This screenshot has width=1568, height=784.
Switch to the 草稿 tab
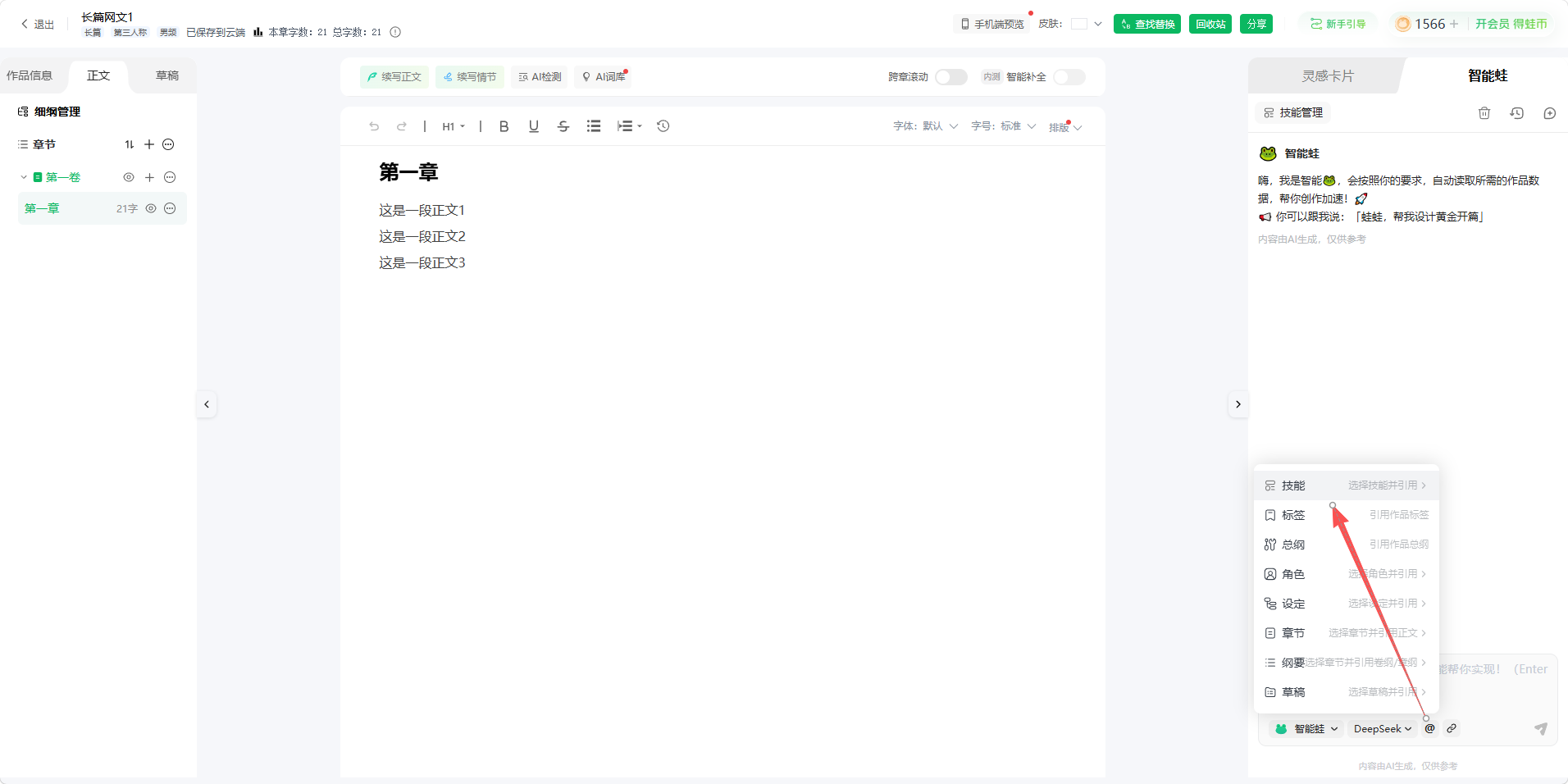pos(167,75)
